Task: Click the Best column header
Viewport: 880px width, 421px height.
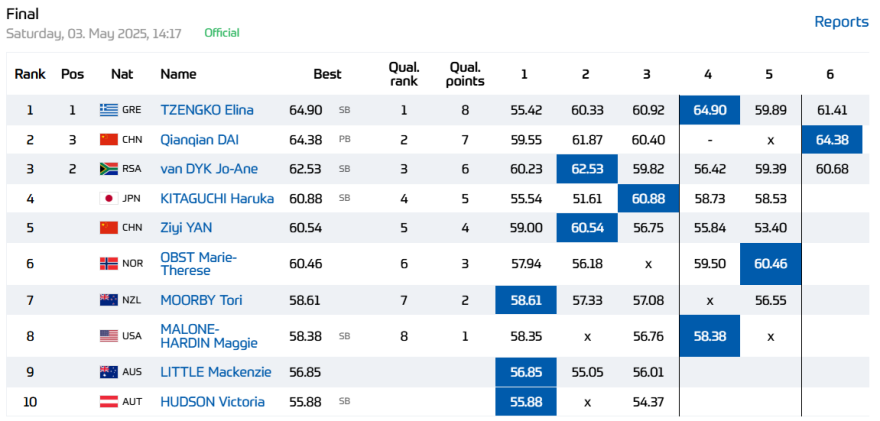Action: pos(327,74)
